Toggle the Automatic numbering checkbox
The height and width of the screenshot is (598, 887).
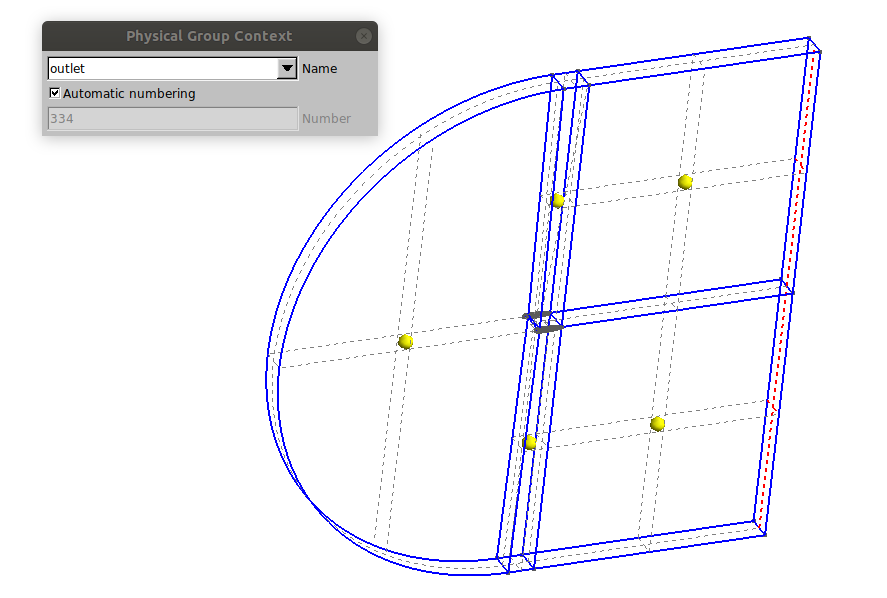(x=55, y=93)
